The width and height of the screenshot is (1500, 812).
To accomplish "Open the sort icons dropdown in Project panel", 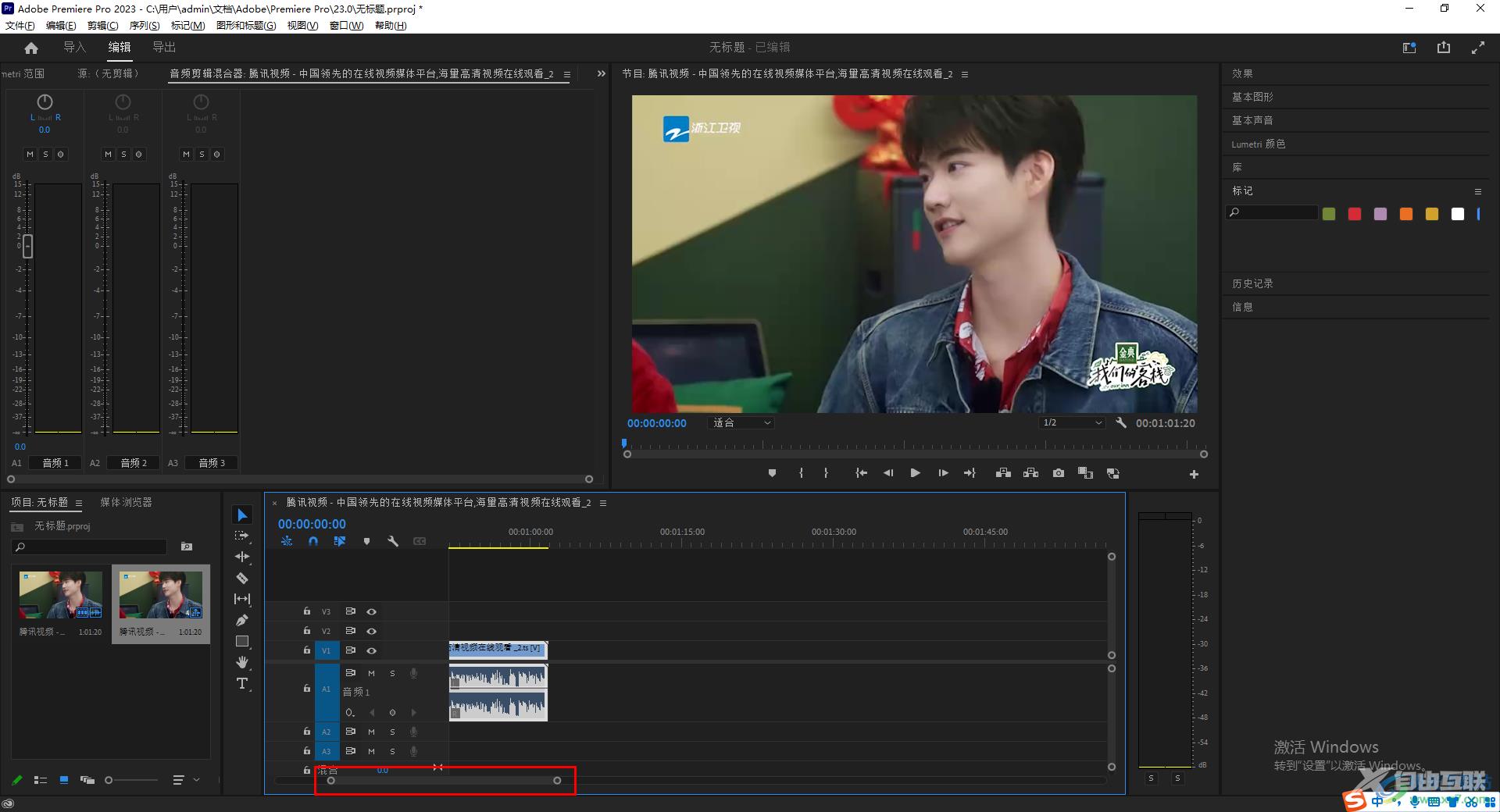I will pyautogui.click(x=184, y=780).
